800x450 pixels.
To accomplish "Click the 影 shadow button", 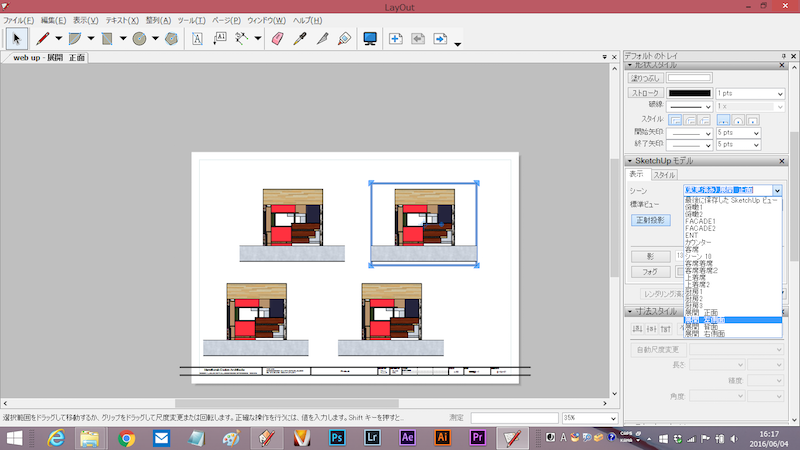I will click(x=650, y=256).
